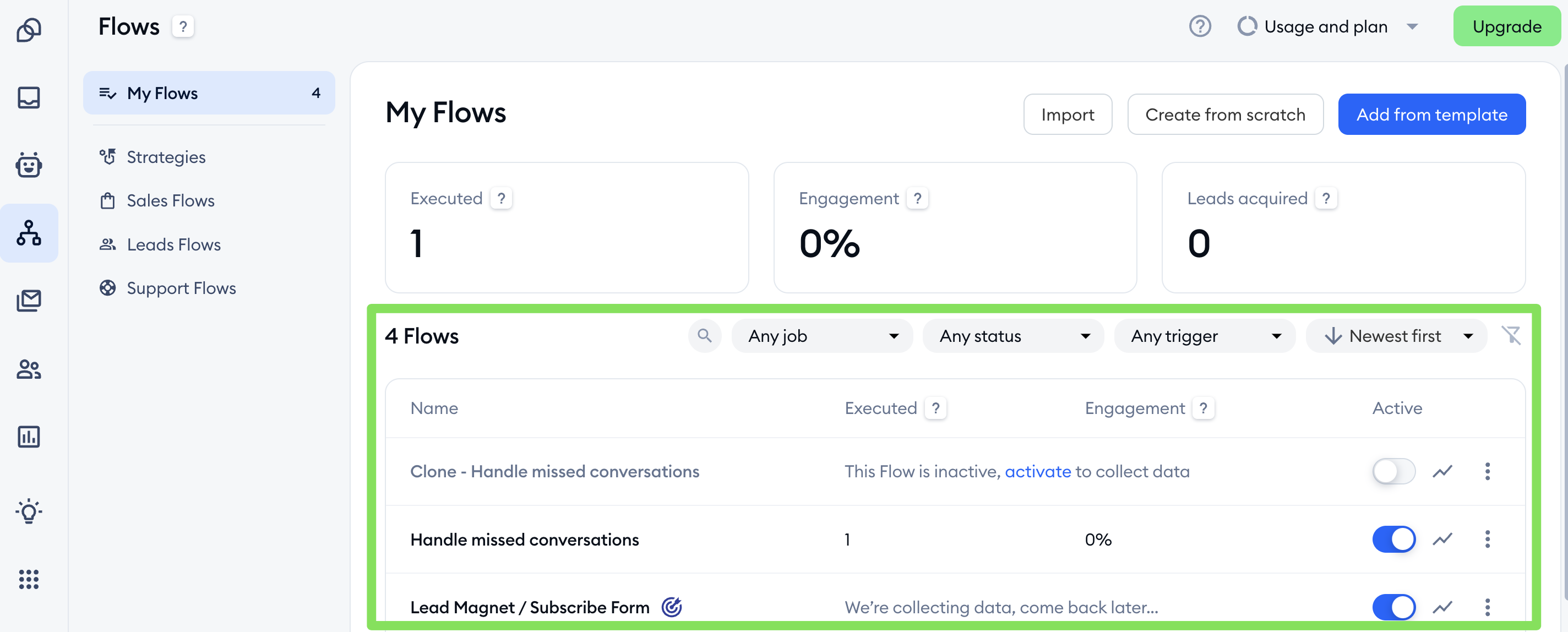Screen dimensions: 1568x632
Task: Open more options for Clone flow
Action: click(1487, 471)
